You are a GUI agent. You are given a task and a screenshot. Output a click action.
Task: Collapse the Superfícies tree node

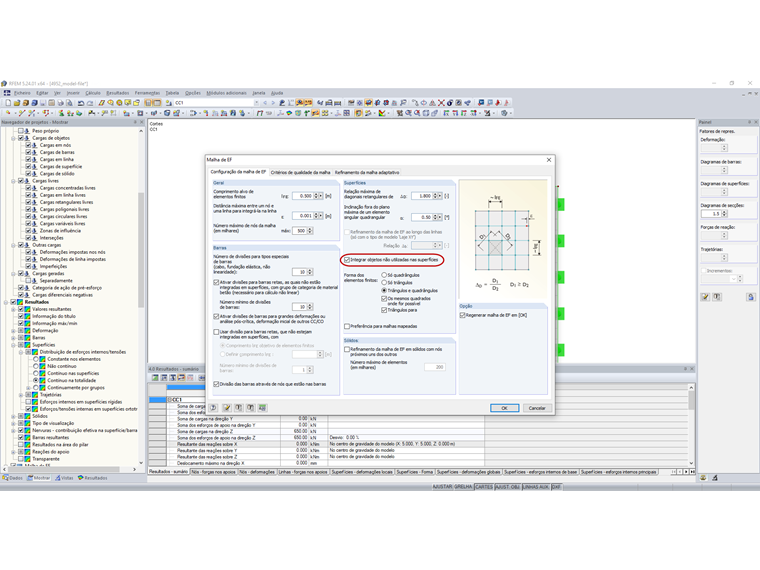click(13, 345)
